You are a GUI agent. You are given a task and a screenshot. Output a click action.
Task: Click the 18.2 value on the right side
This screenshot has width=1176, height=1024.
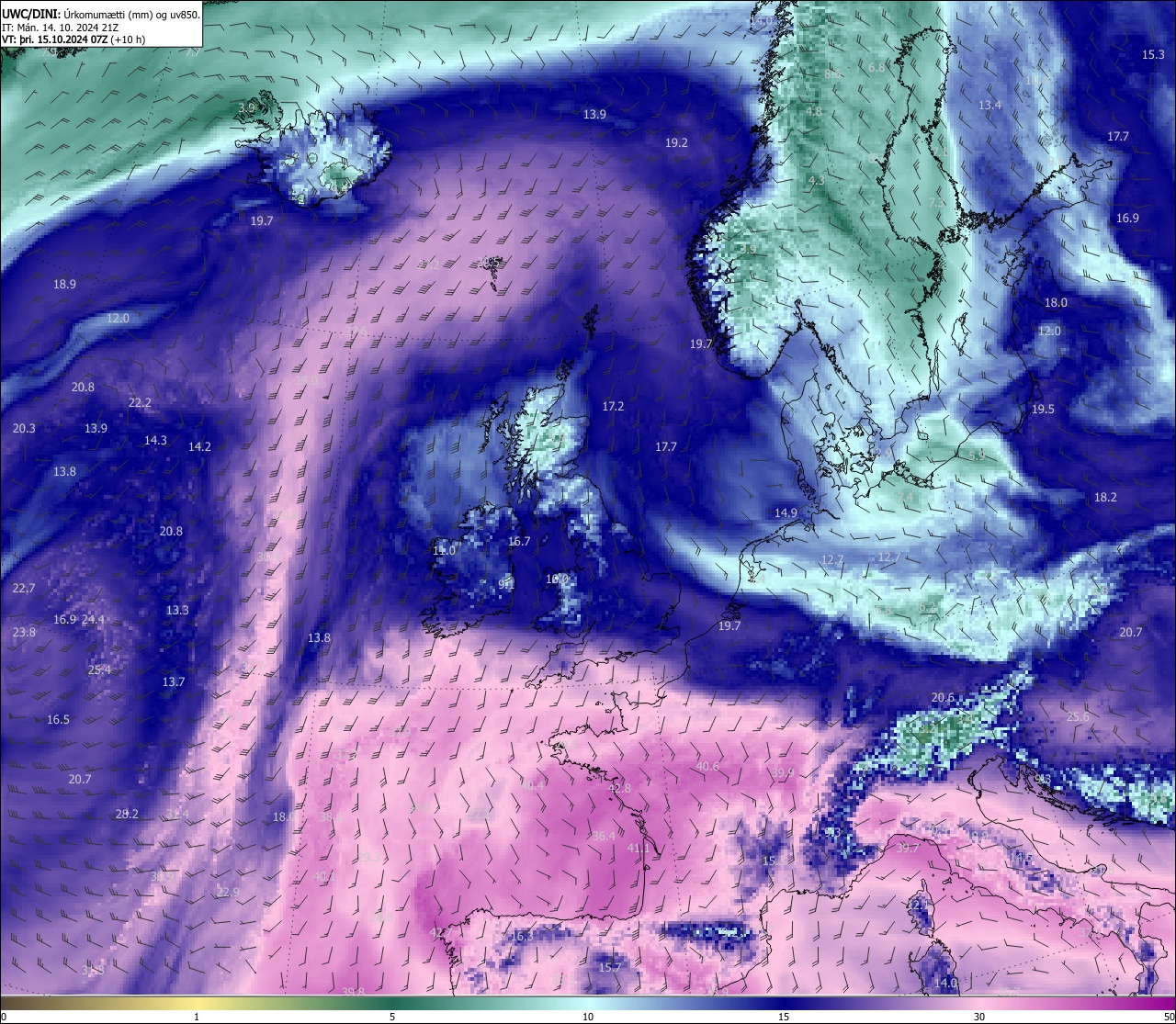(x=1105, y=498)
